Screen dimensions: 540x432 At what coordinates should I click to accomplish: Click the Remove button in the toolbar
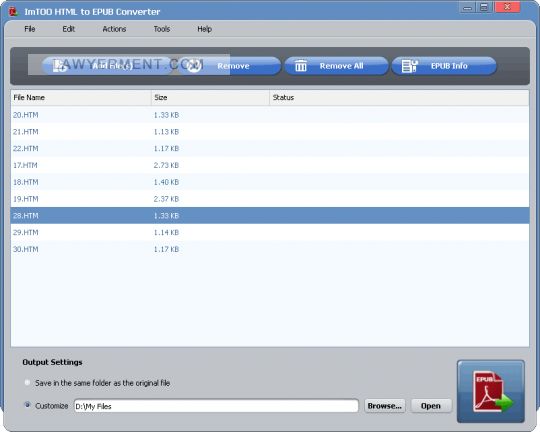click(230, 66)
